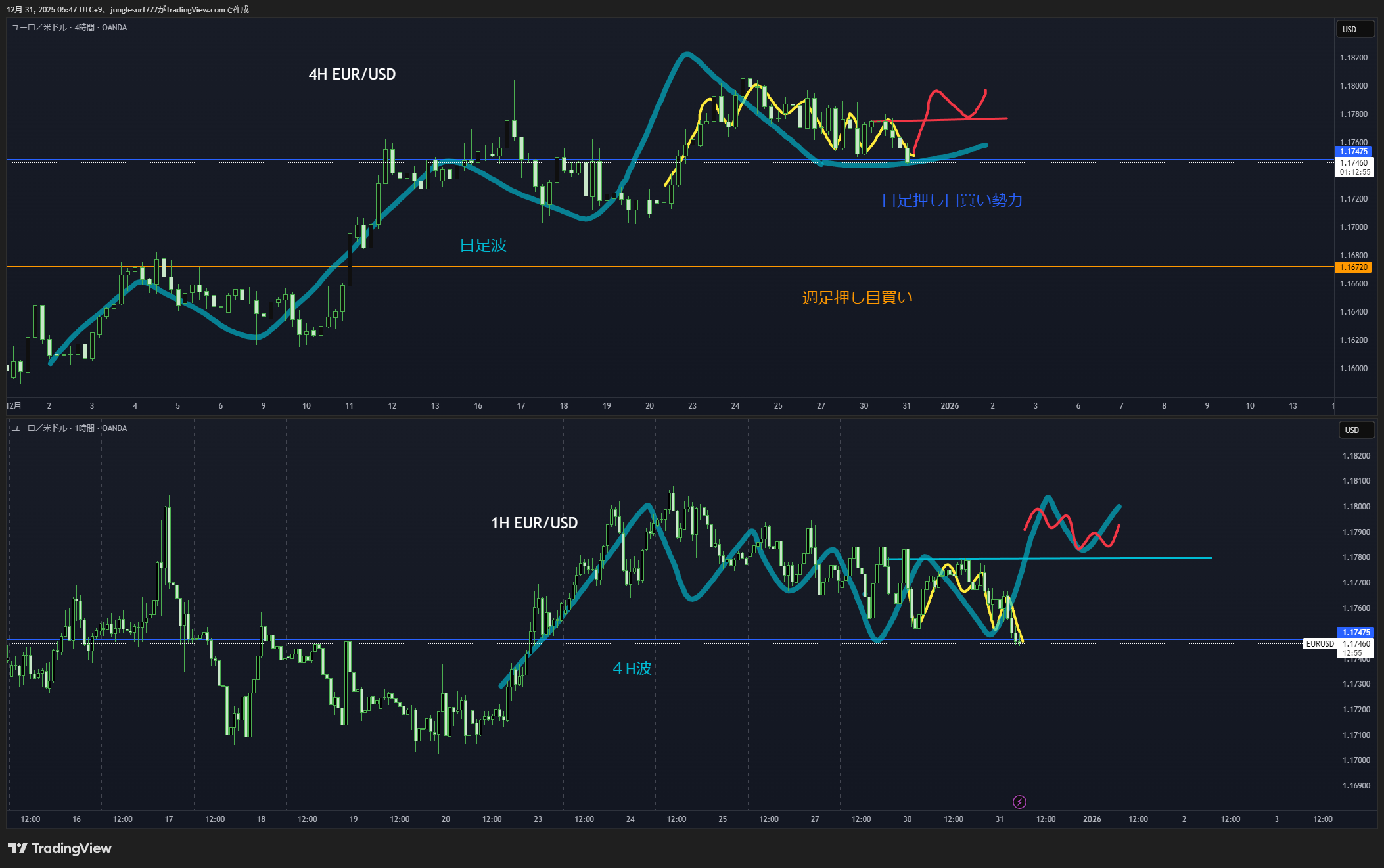The image size is (1384, 868).
Task: Click the teal horizontal line on the 1H chart
Action: click(1150, 559)
